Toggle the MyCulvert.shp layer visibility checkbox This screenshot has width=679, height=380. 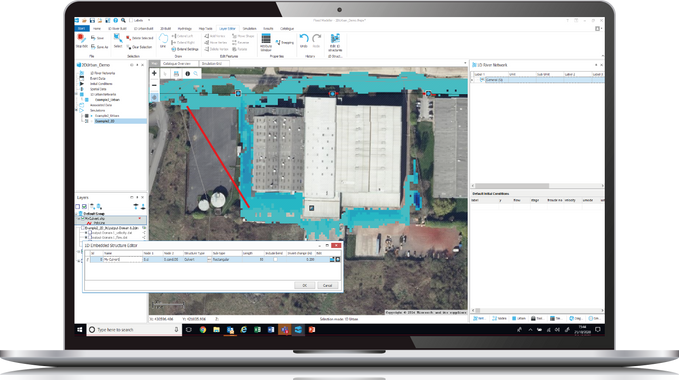click(x=83, y=219)
